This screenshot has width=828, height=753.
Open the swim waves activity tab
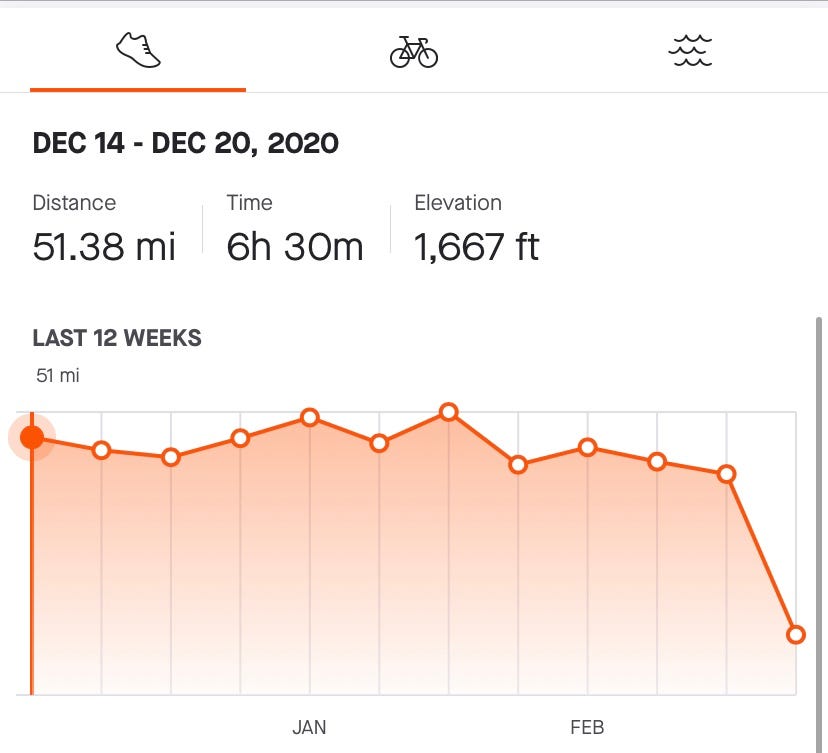(x=690, y=51)
